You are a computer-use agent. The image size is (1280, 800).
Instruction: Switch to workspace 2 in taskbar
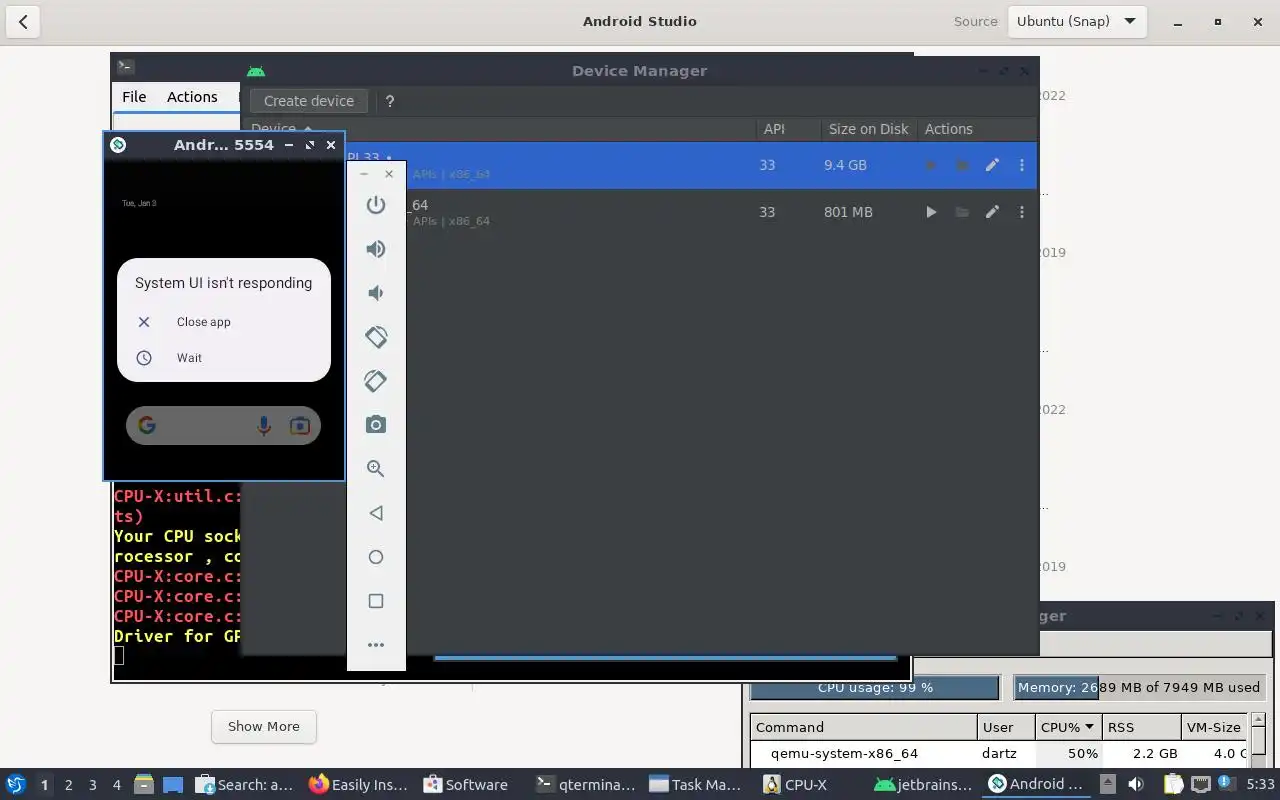pos(68,785)
